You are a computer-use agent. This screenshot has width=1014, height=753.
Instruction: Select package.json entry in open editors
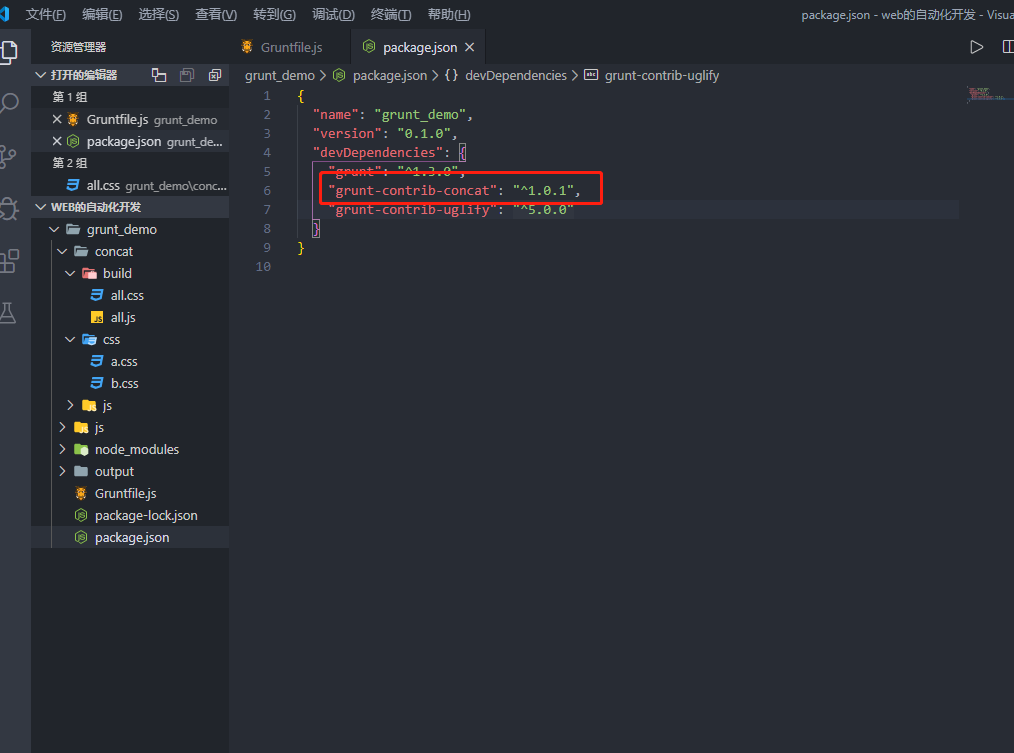pos(129,142)
